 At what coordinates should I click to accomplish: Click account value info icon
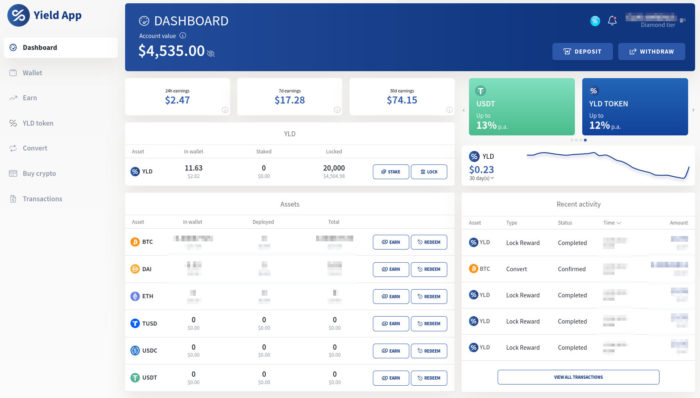click(x=183, y=36)
